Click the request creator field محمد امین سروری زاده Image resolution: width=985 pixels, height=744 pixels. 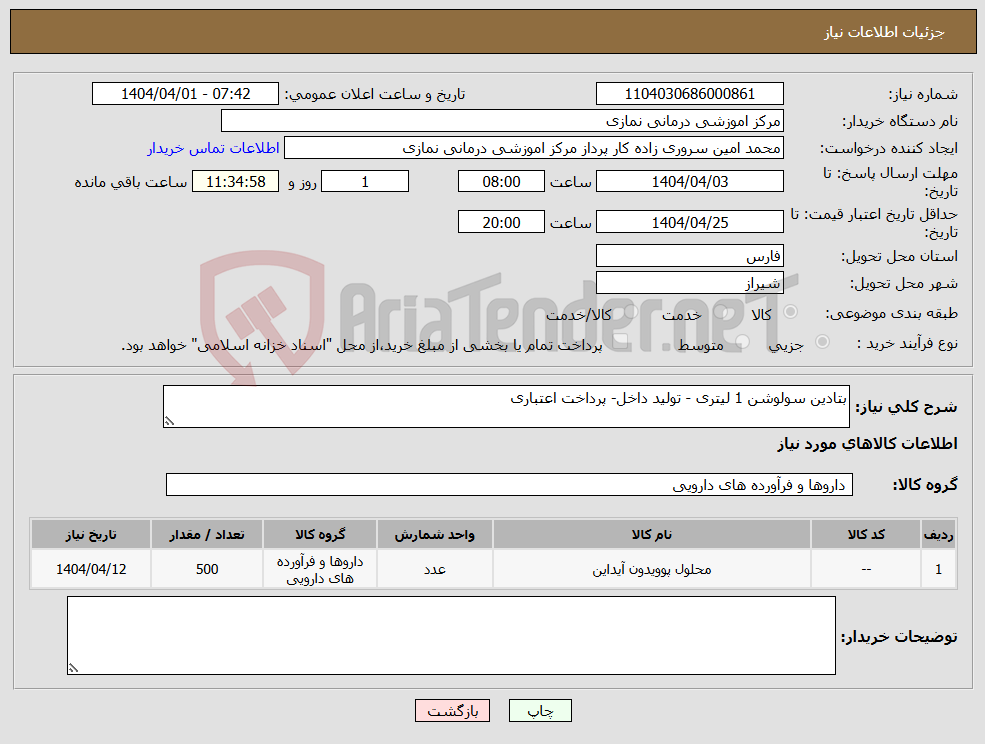[x=534, y=148]
